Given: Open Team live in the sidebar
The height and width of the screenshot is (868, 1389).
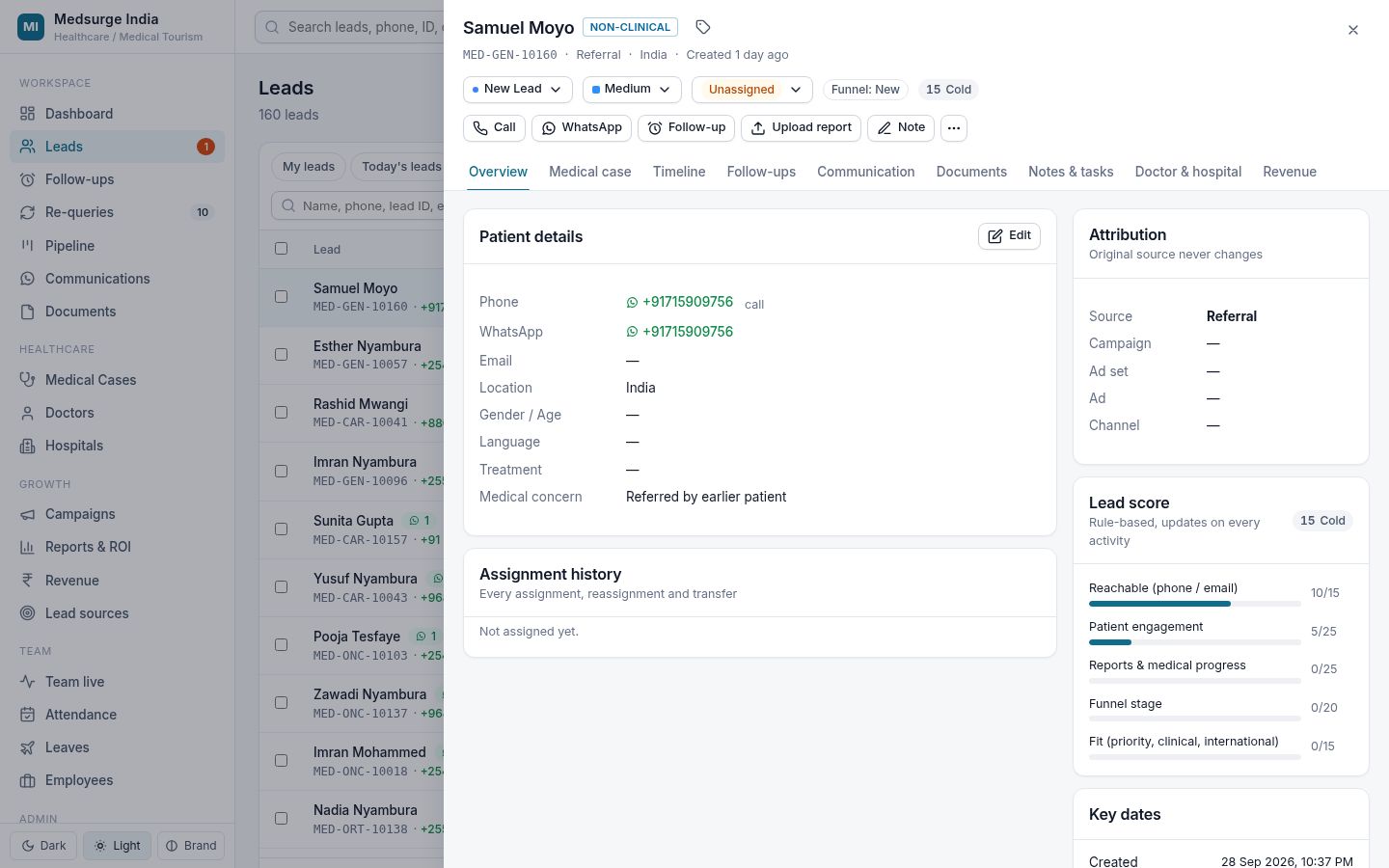Looking at the screenshot, I should click(x=117, y=682).
